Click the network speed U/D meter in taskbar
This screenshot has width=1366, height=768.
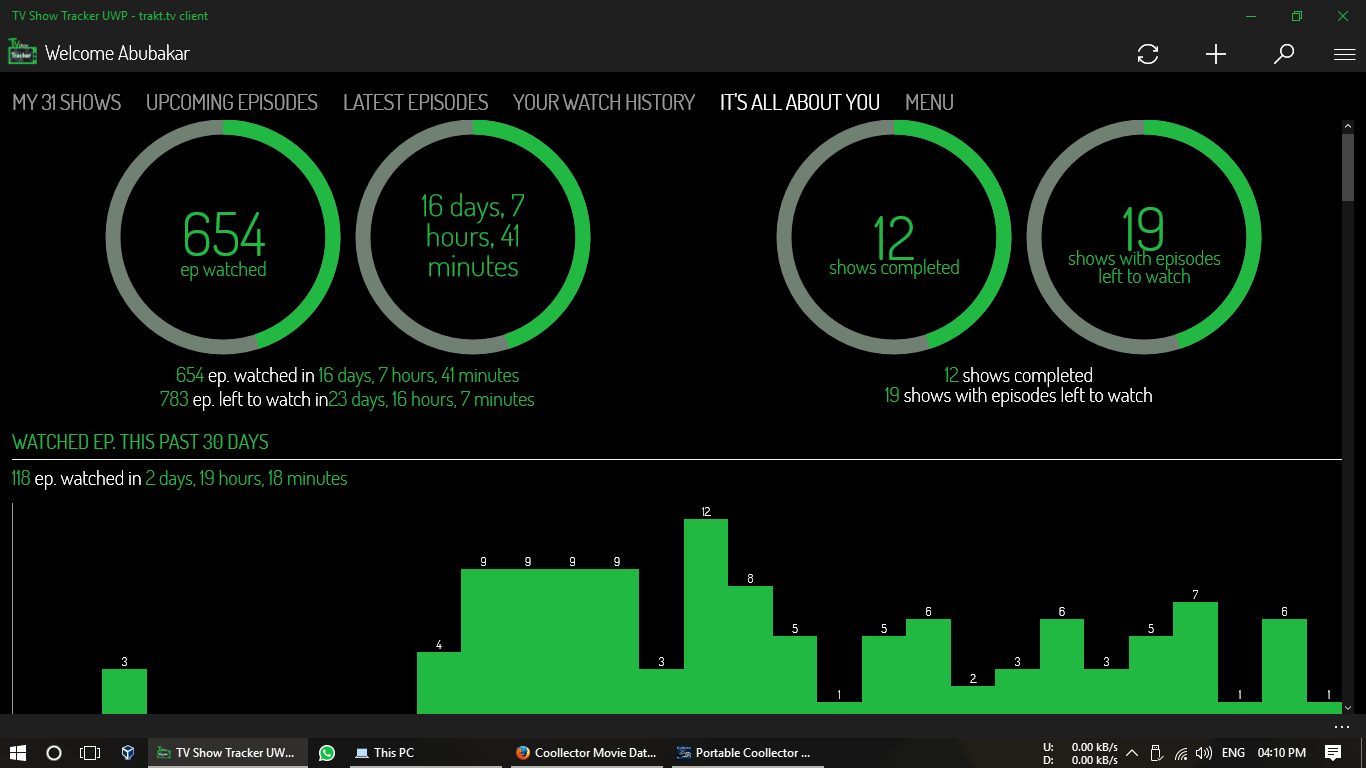click(x=1082, y=753)
